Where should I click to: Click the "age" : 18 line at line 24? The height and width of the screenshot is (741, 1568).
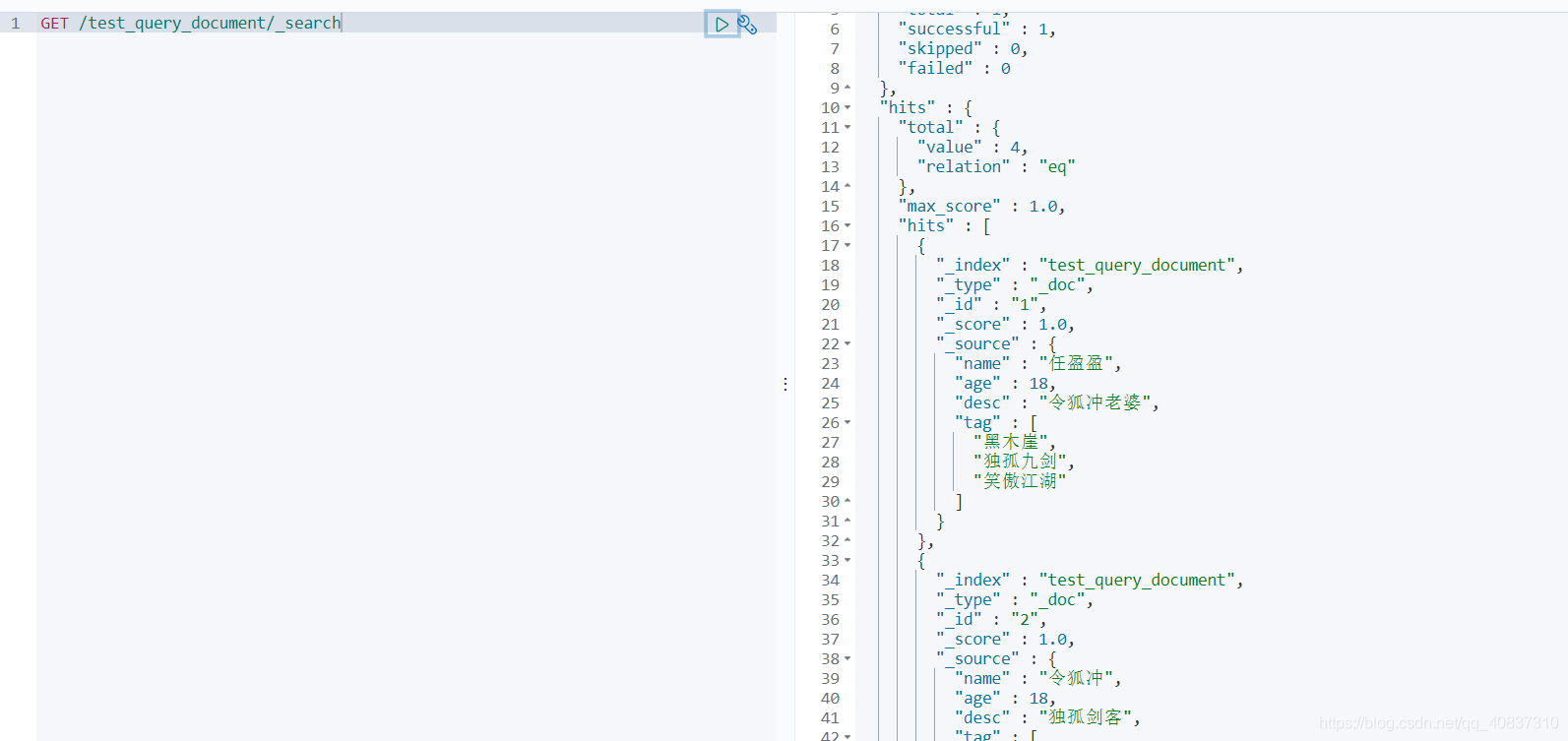pos(1005,384)
